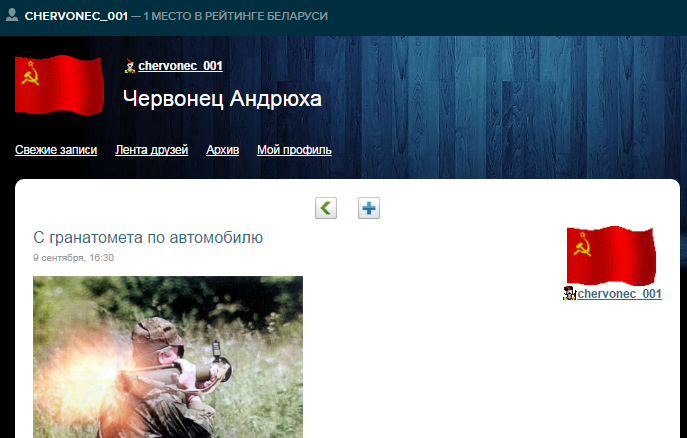Open CHERVONEC_001 name in the top bar
Screen dimensions: 687x438
[76, 16]
